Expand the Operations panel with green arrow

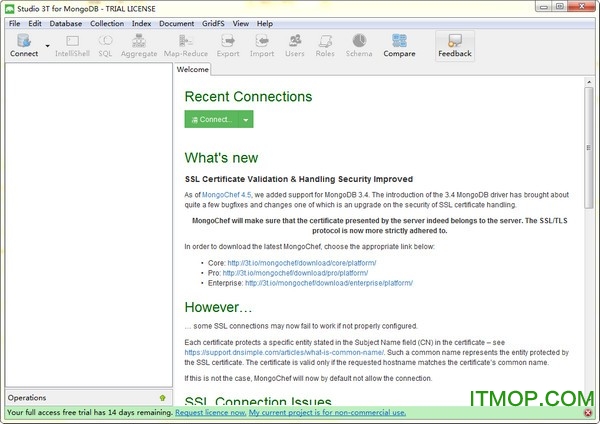click(x=162, y=397)
